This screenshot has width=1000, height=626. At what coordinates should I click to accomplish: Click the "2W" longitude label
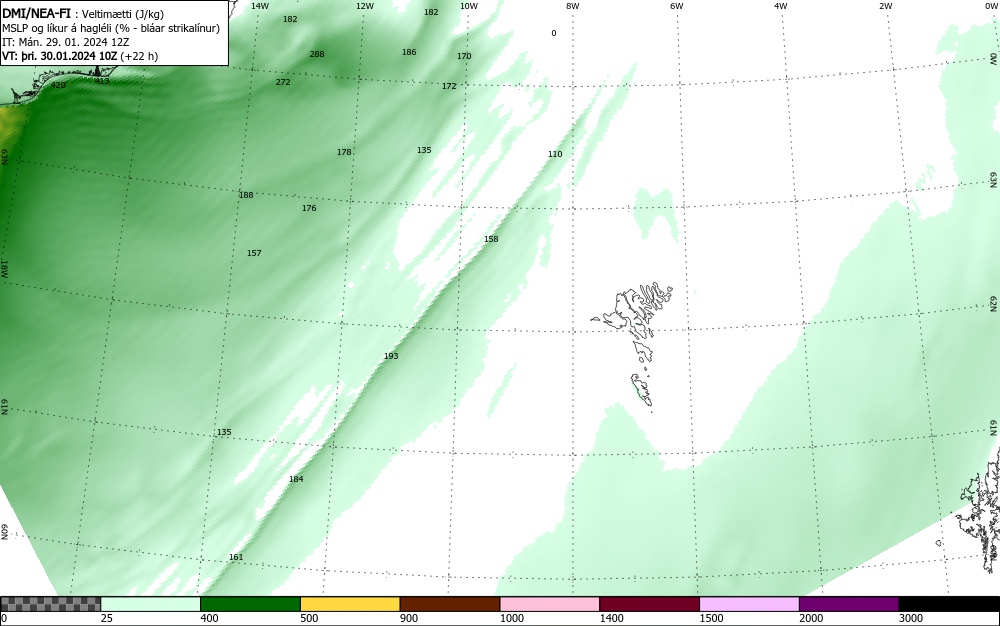point(885,6)
